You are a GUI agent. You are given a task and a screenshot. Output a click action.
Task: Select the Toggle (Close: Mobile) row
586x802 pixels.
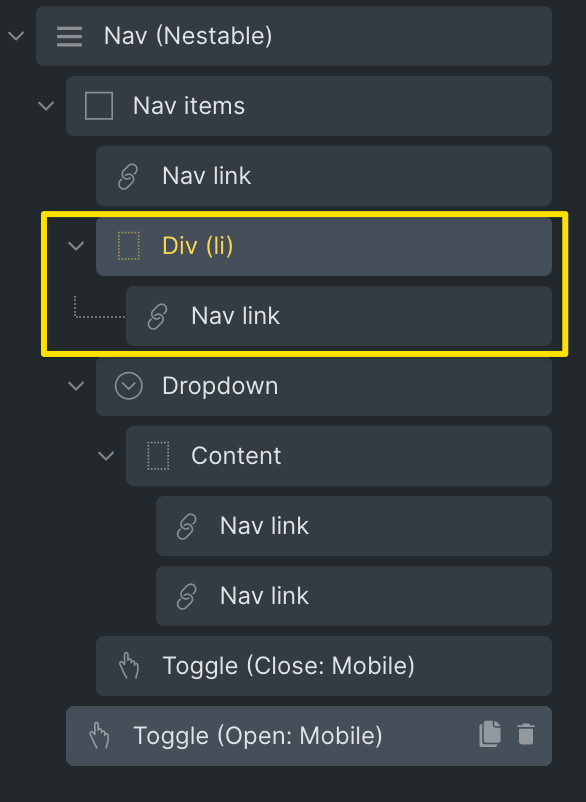point(324,665)
